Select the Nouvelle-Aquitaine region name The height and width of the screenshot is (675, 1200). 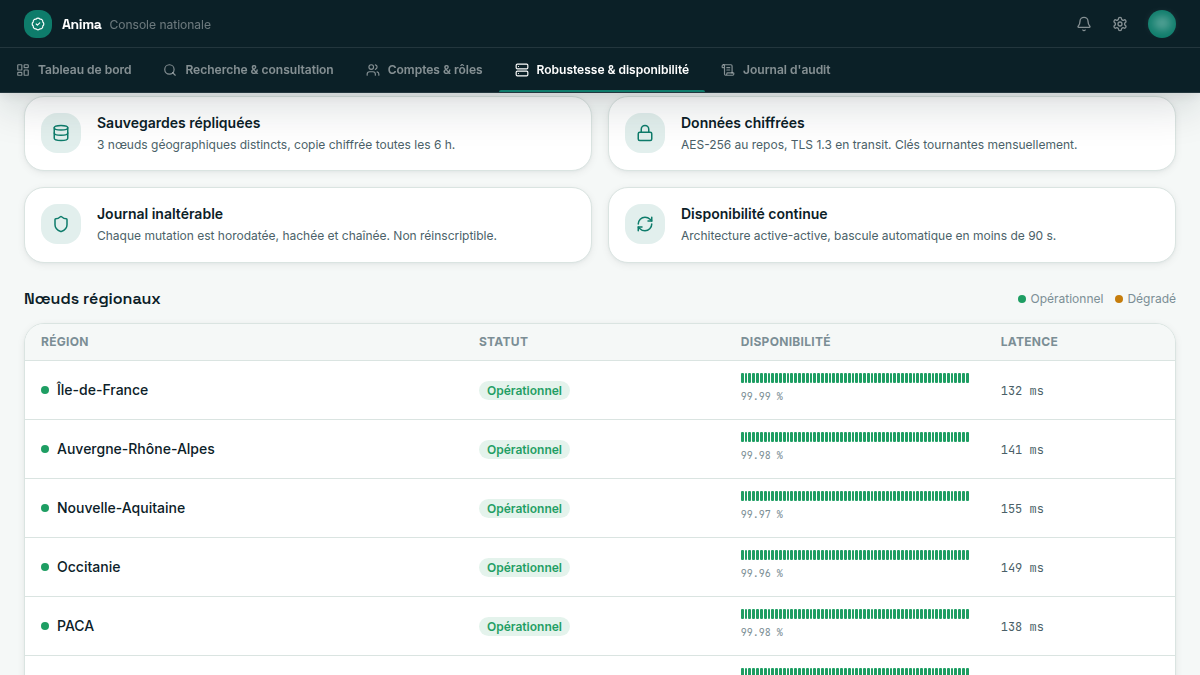pyautogui.click(x=121, y=508)
